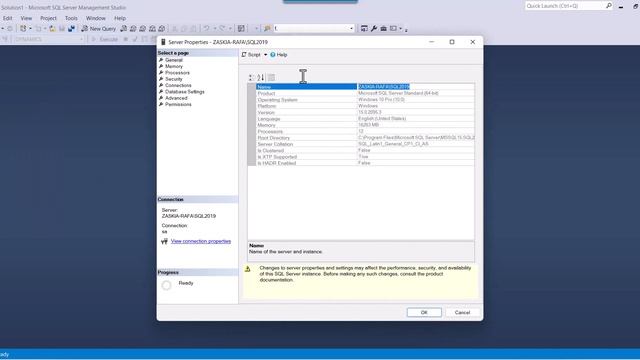The image size is (640, 360).
Task: Click the Alphabetical sort icon in grid
Action: pyautogui.click(x=261, y=78)
